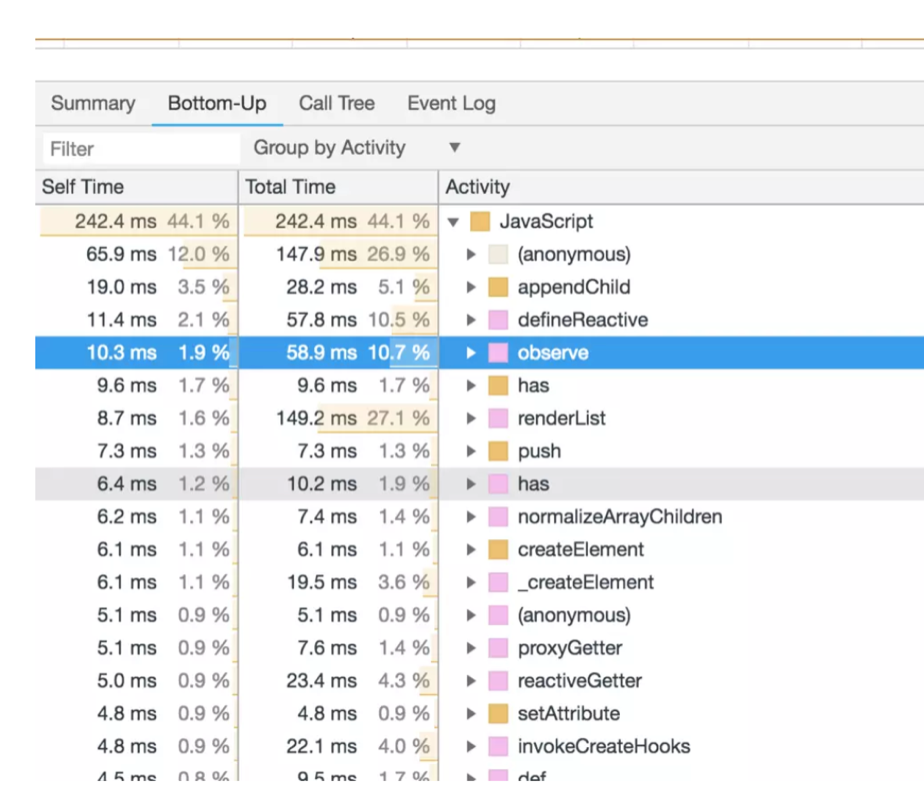Expand the push row
Viewport: 924px width, 800px height.
coord(471,451)
